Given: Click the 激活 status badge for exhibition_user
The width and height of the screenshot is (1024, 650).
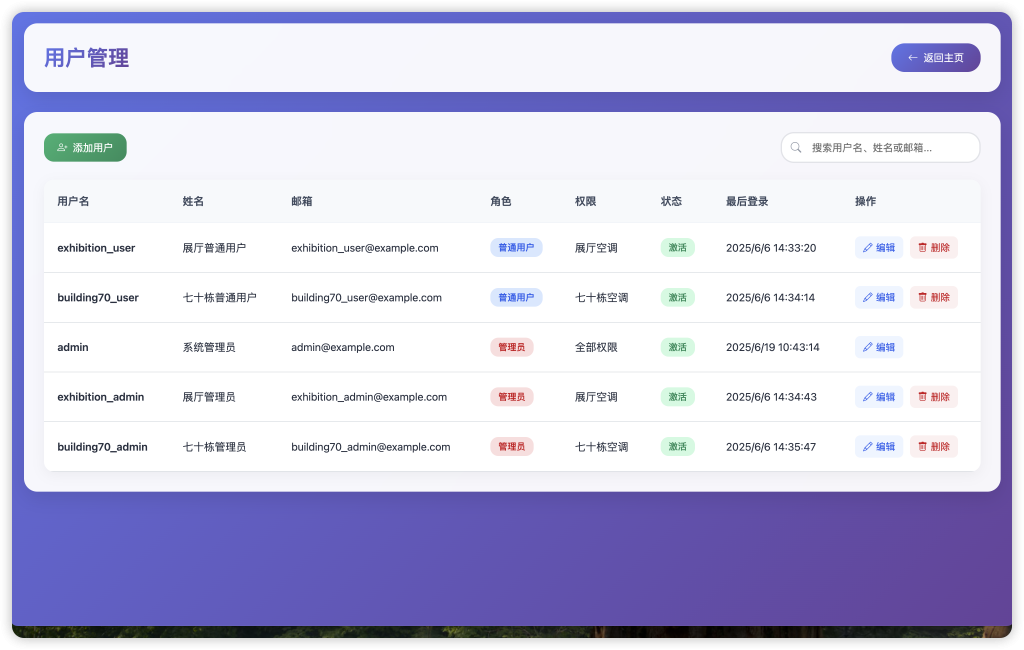Looking at the screenshot, I should coord(677,248).
